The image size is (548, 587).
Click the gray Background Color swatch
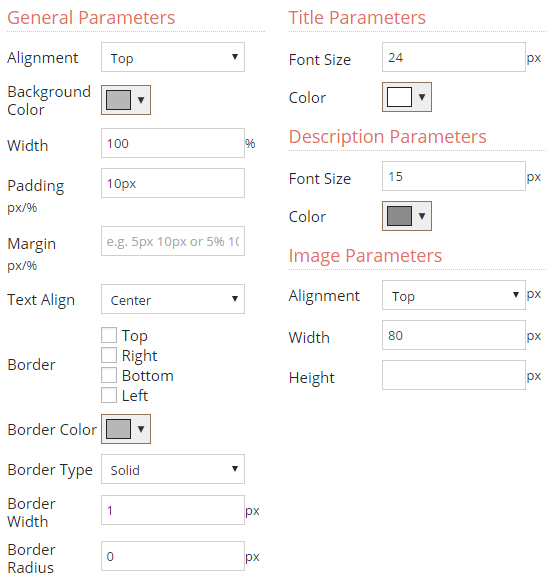[x=119, y=100]
